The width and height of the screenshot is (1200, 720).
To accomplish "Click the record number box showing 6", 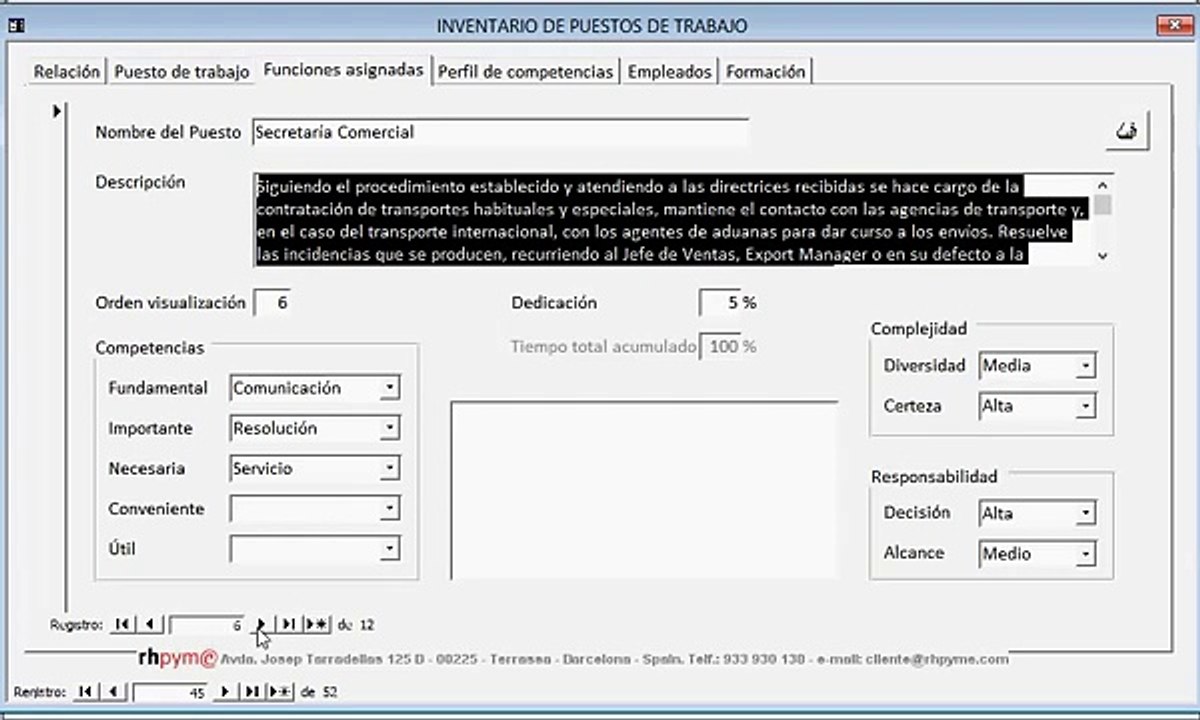I will click(x=206, y=625).
